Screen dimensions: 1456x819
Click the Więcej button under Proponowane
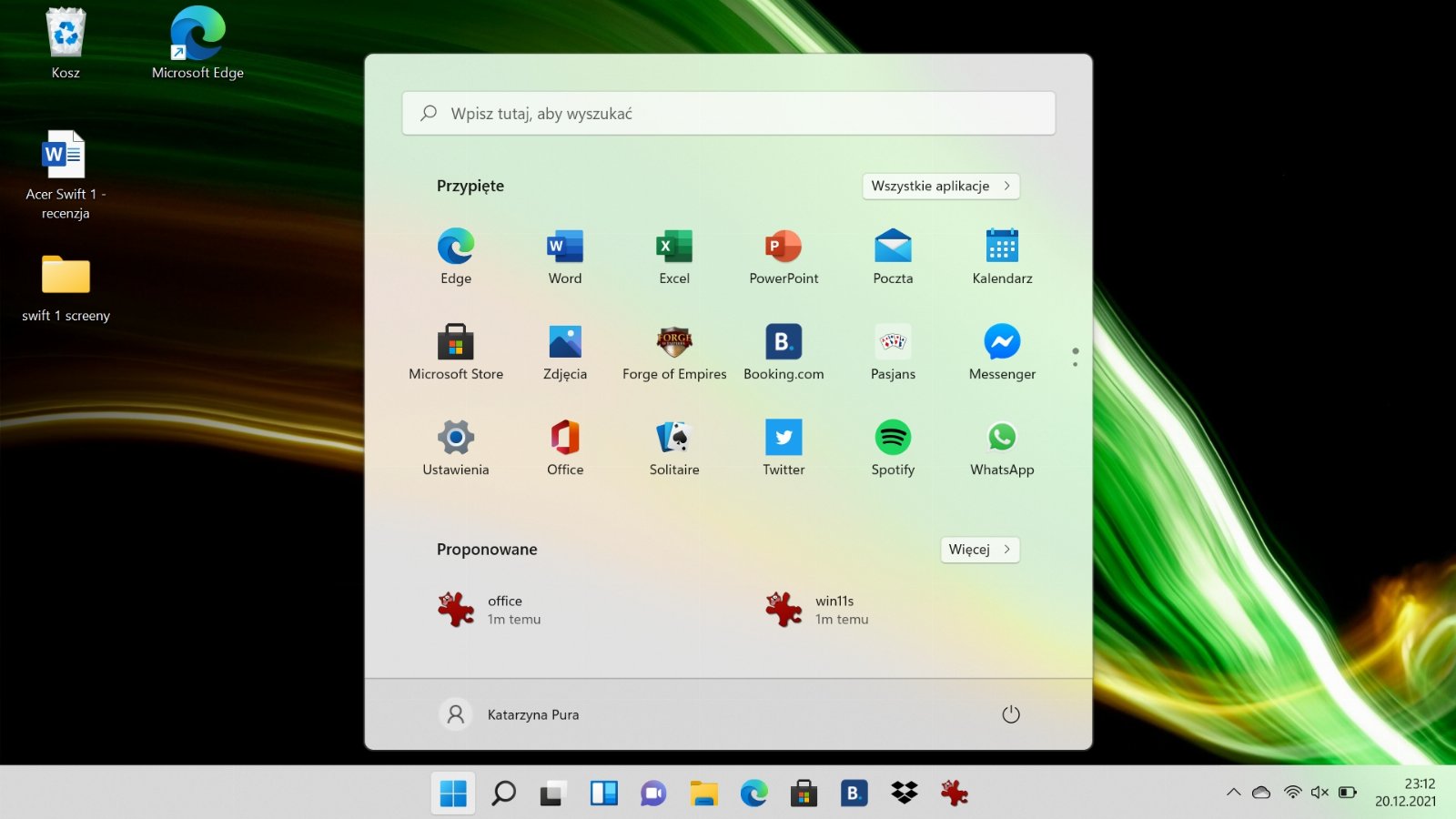point(980,550)
